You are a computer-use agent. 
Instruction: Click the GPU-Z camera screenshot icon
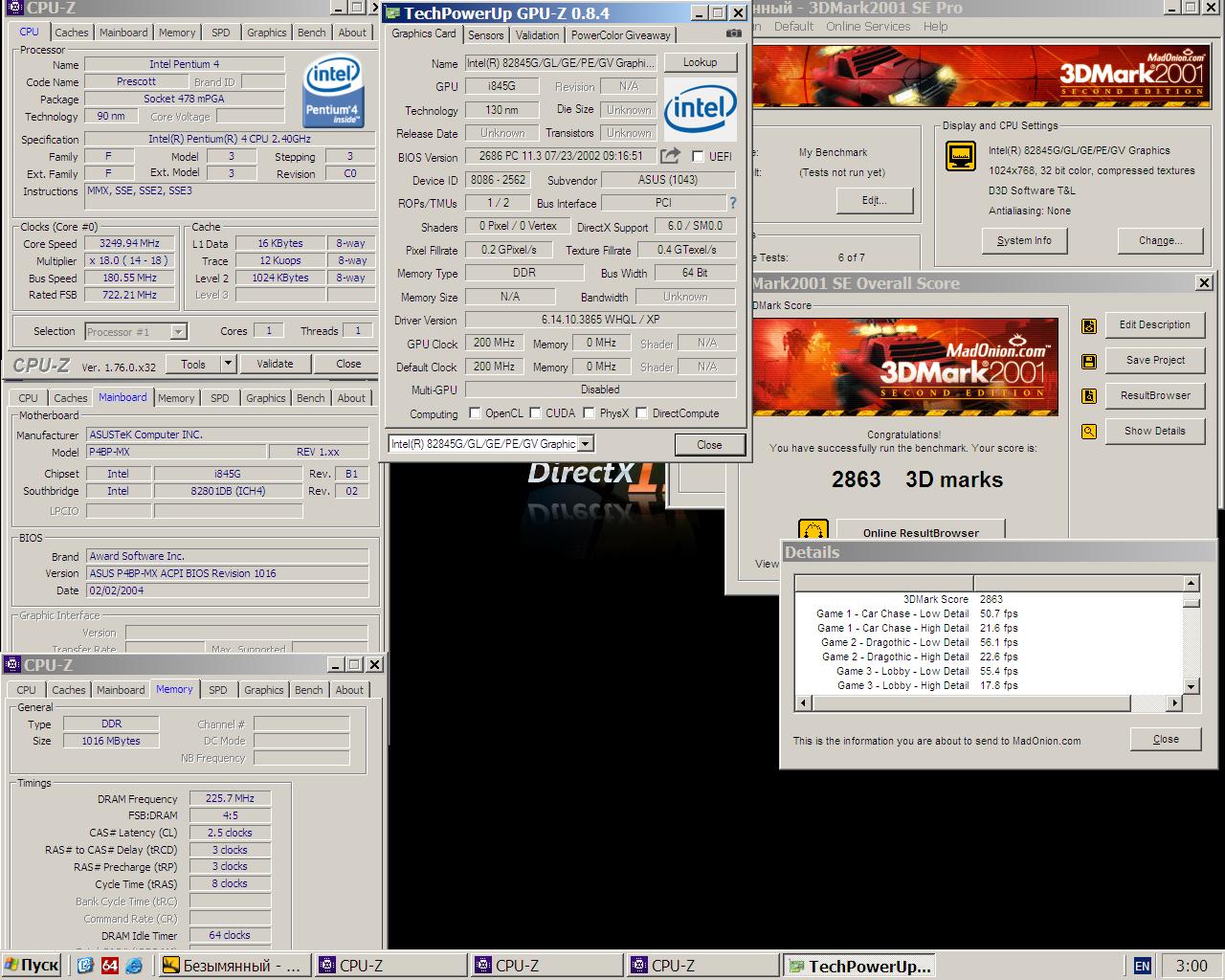(x=733, y=33)
